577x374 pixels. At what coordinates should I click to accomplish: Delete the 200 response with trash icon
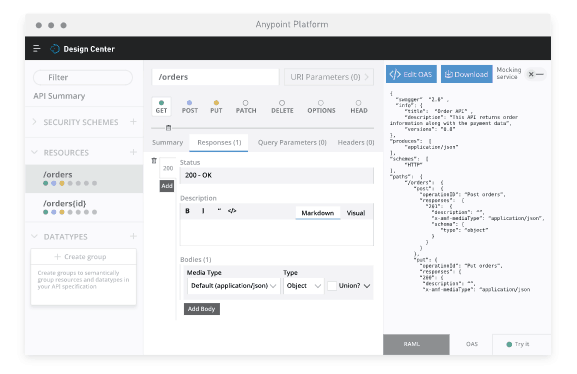pyautogui.click(x=154, y=161)
